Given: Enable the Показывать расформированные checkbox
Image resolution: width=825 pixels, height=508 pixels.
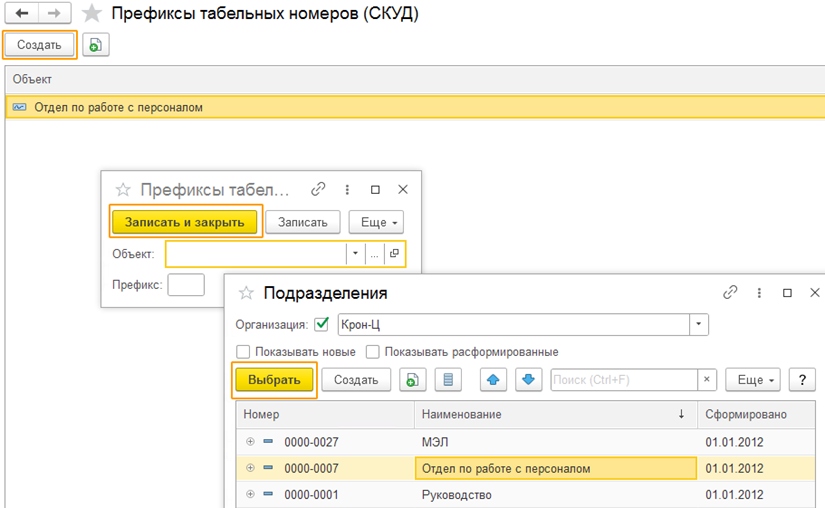Looking at the screenshot, I should pyautogui.click(x=373, y=352).
